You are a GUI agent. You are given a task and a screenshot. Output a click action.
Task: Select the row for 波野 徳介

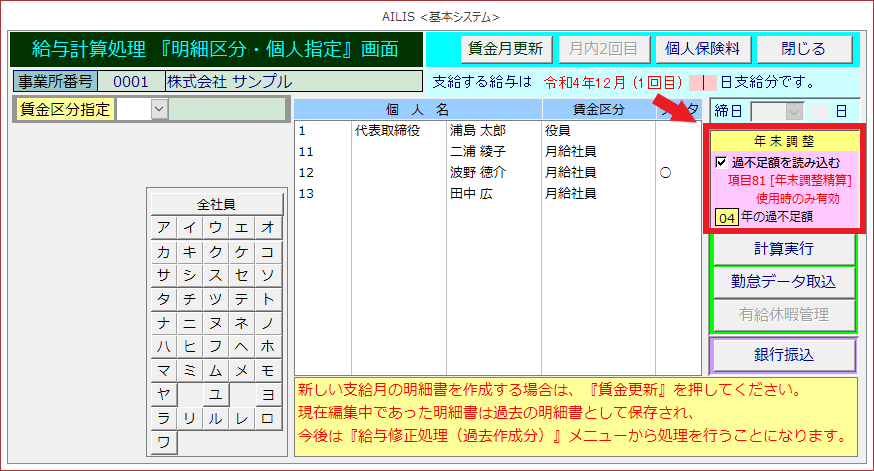[479, 172]
